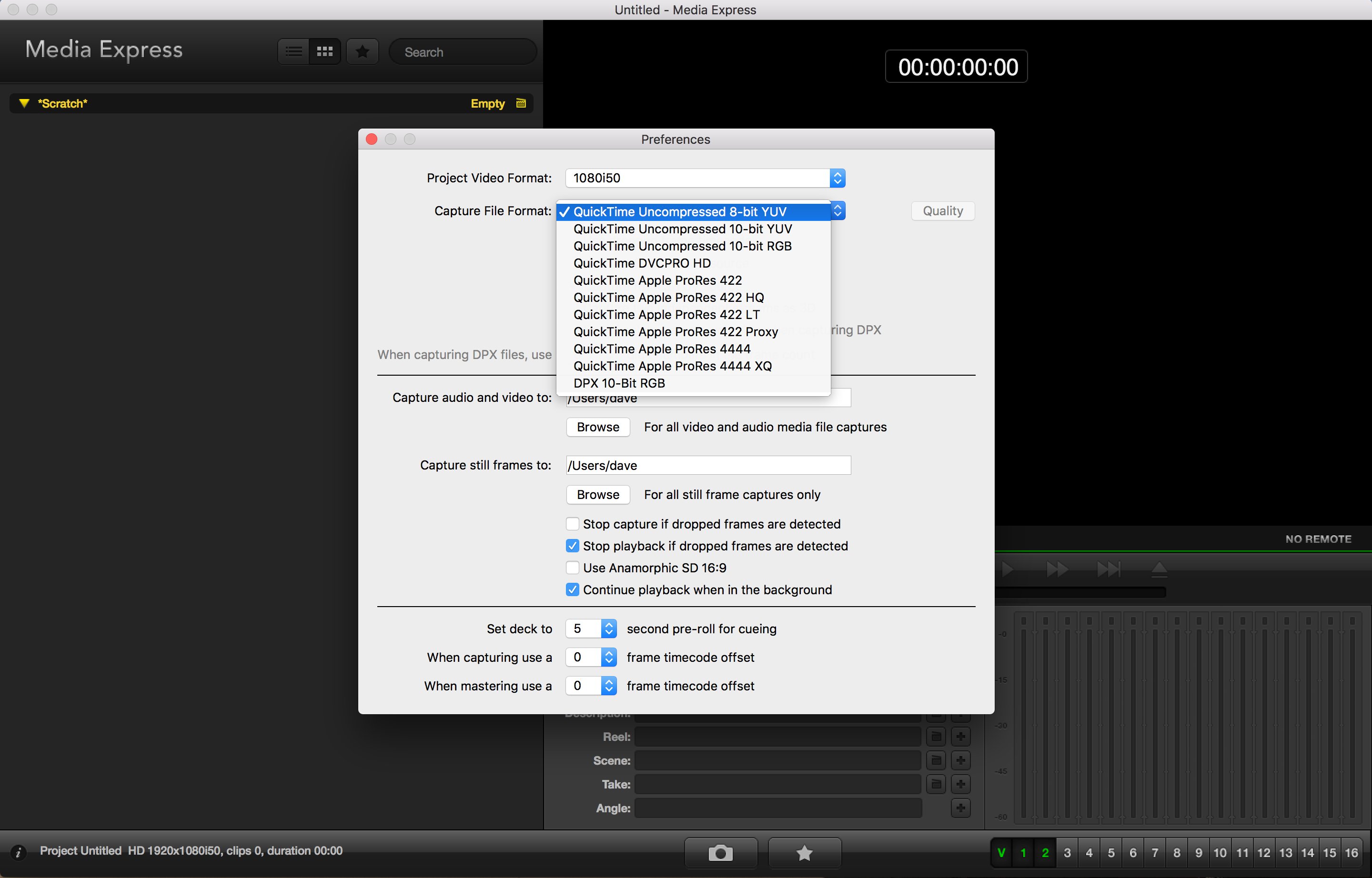
Task: Select QuickTime Uncompressed 10-bit RGB
Action: point(693,246)
